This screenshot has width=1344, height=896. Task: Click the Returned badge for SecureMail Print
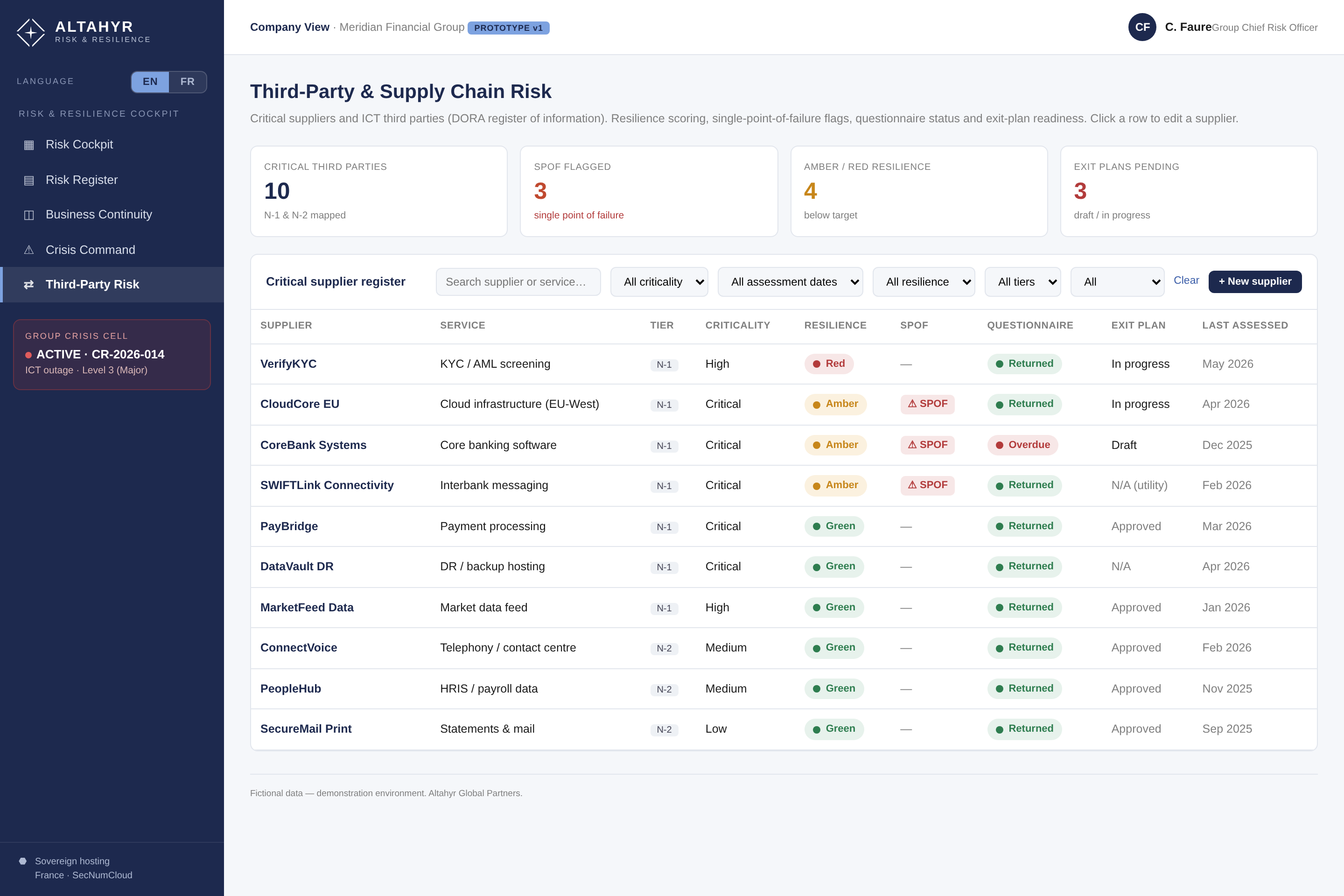[x=1025, y=728]
